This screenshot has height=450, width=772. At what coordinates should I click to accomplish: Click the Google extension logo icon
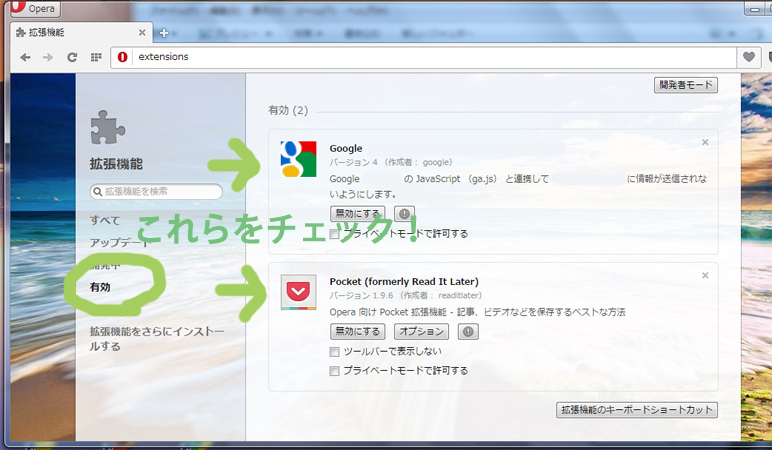point(298,158)
